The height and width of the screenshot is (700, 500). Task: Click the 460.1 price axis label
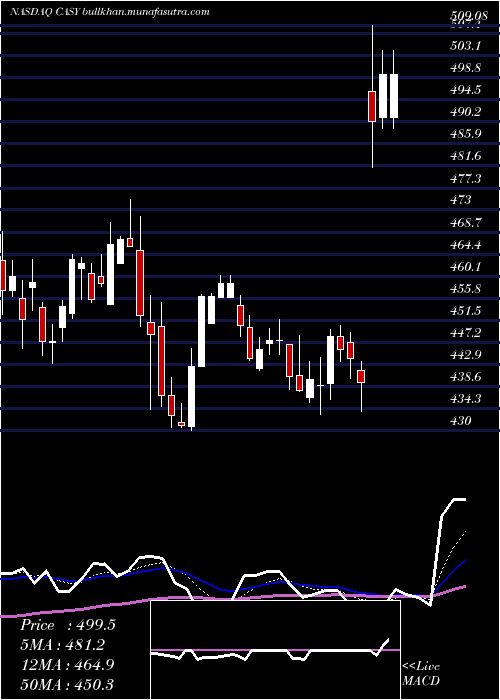(x=465, y=267)
